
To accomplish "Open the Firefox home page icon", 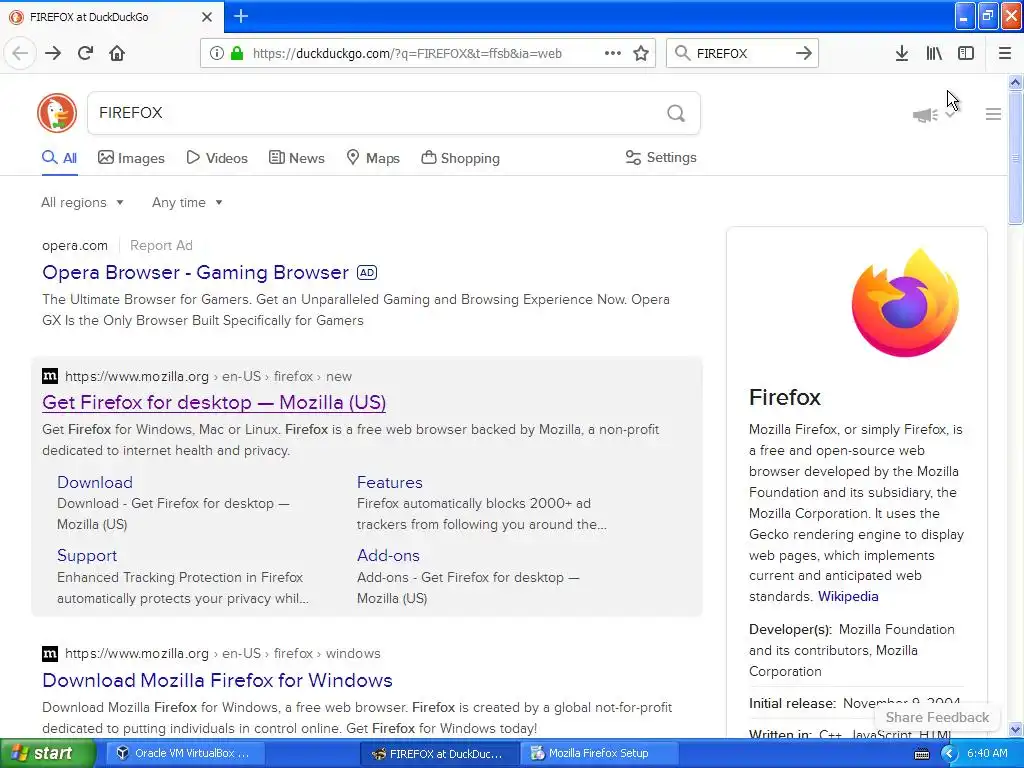I will (117, 53).
